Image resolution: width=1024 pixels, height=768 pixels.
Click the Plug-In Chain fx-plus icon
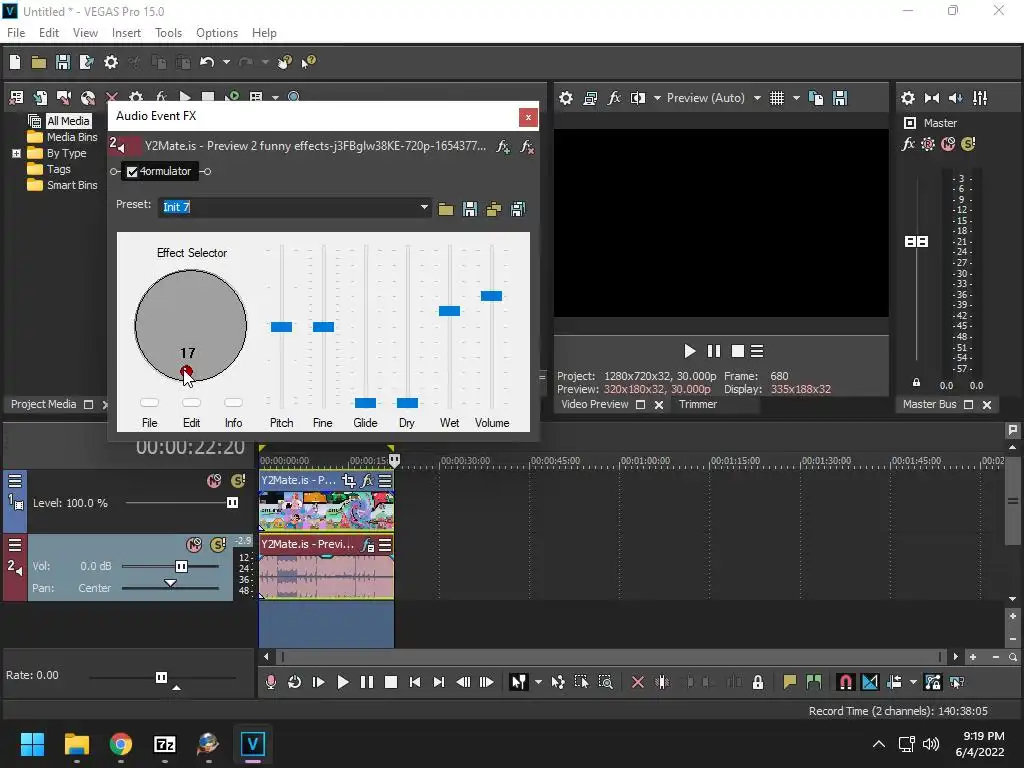[502, 146]
